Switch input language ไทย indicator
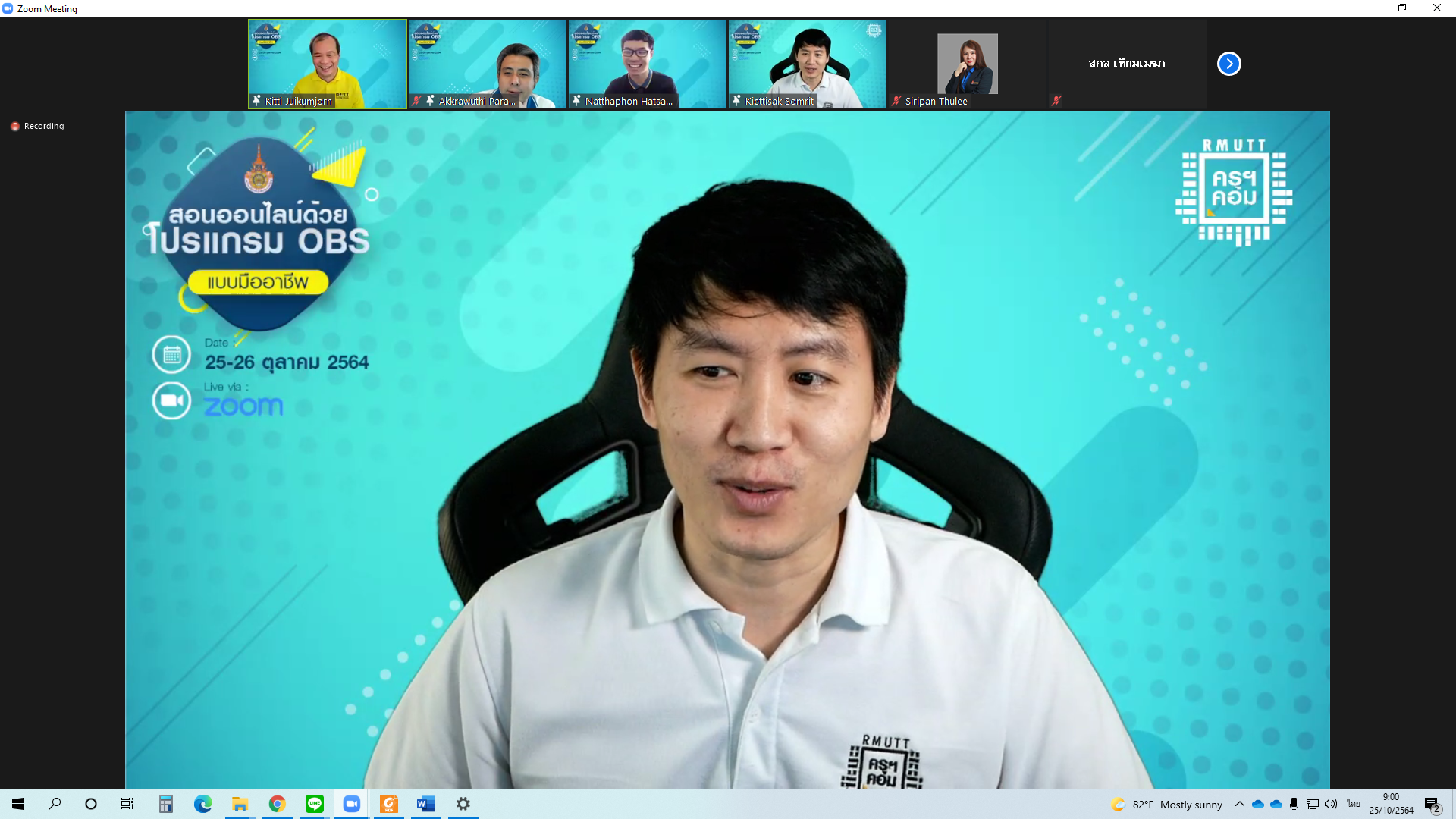The image size is (1456, 819). point(1354,804)
